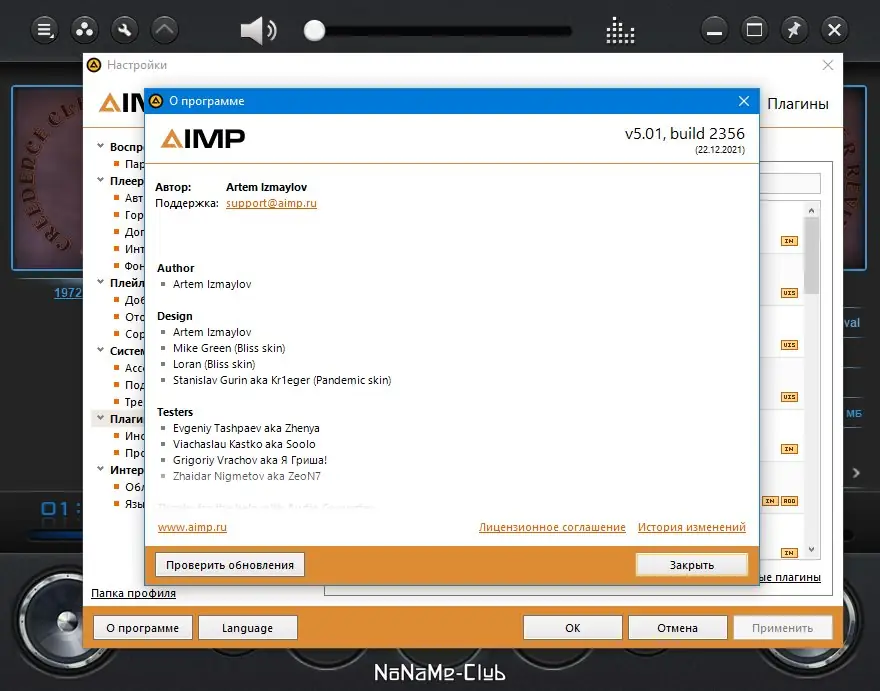Click Zhaidar Nigmetov aka ZeoN7 entry
The height and width of the screenshot is (691, 880).
[x=246, y=476]
